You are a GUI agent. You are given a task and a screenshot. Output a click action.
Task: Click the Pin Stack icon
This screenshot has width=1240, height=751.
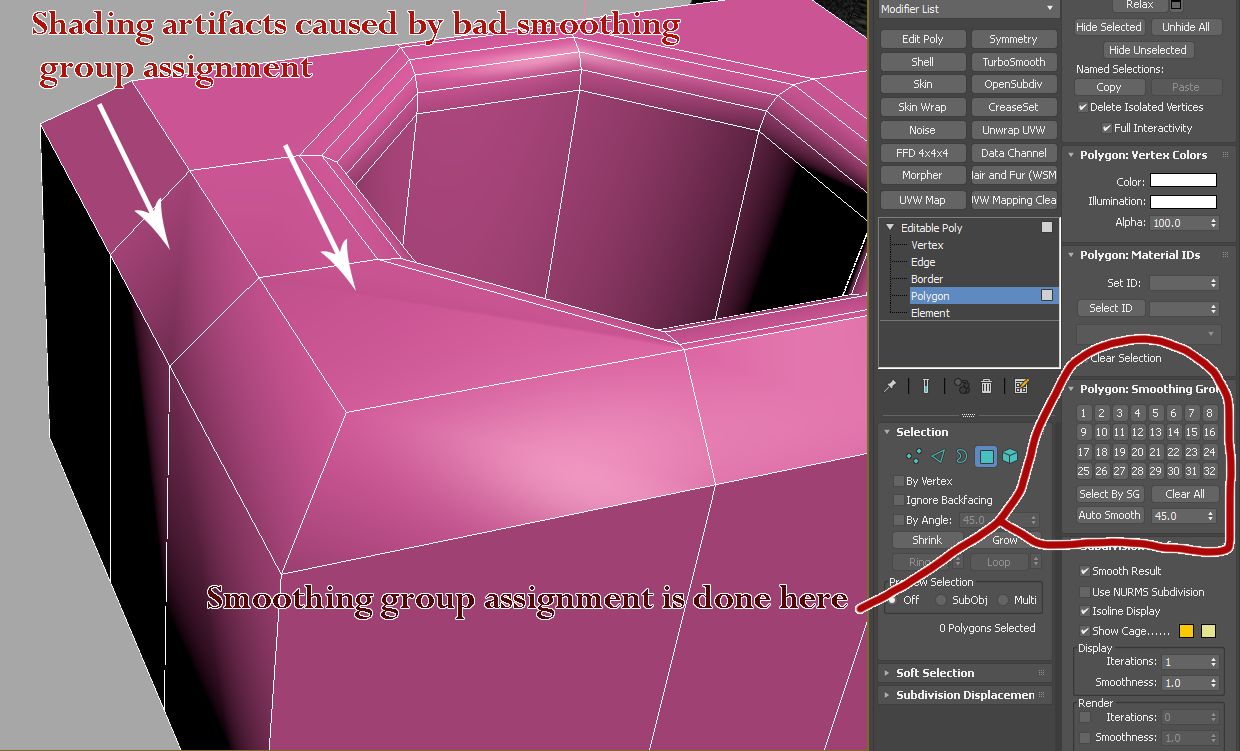click(x=890, y=386)
